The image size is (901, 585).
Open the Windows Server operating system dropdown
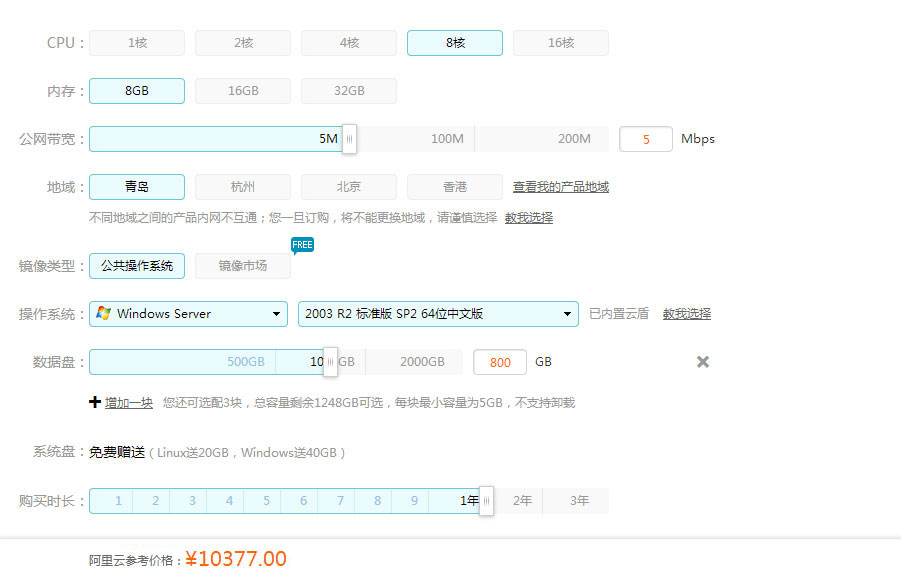point(189,314)
